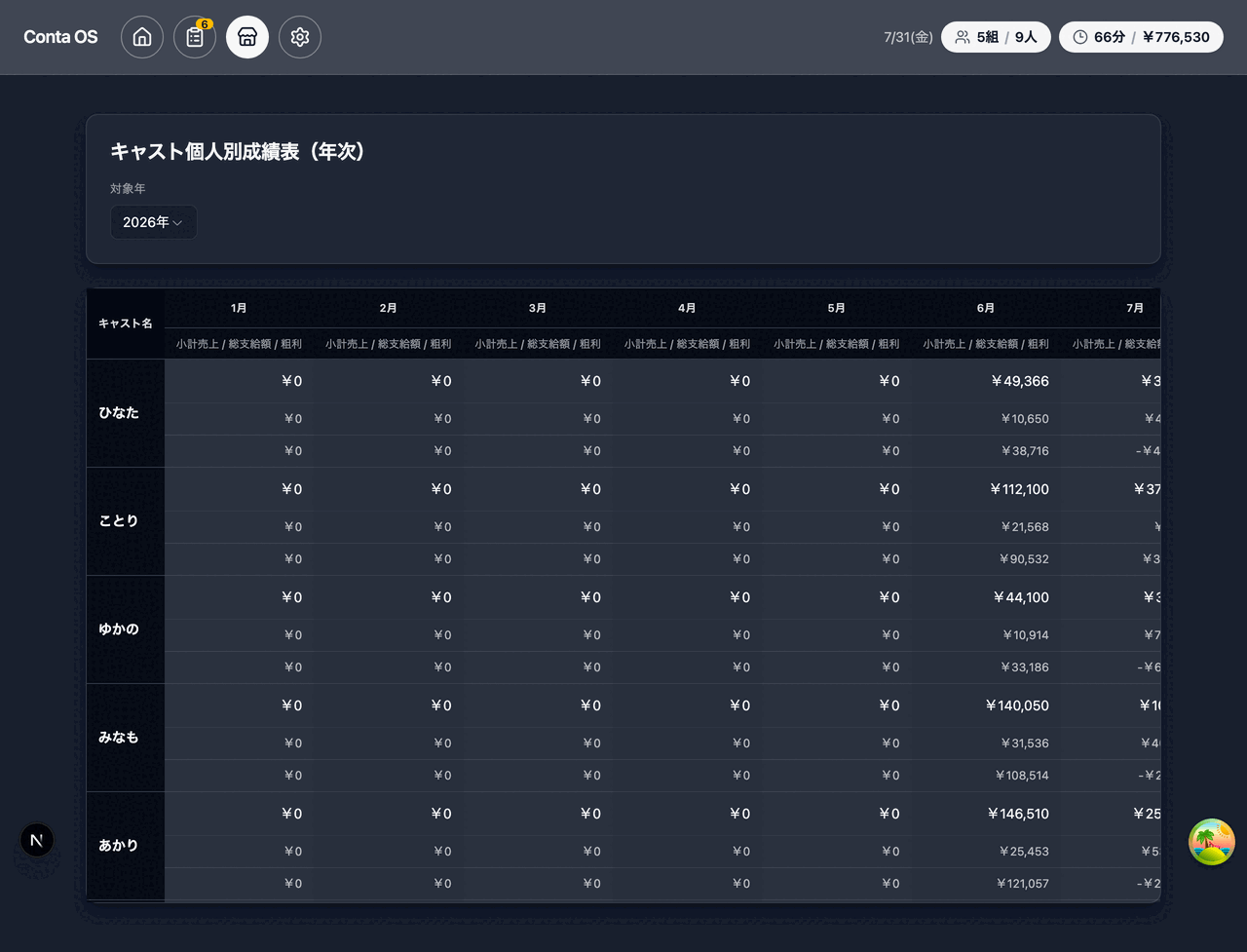1247x952 pixels.
Task: Select the store icon in navigation
Action: 247,37
